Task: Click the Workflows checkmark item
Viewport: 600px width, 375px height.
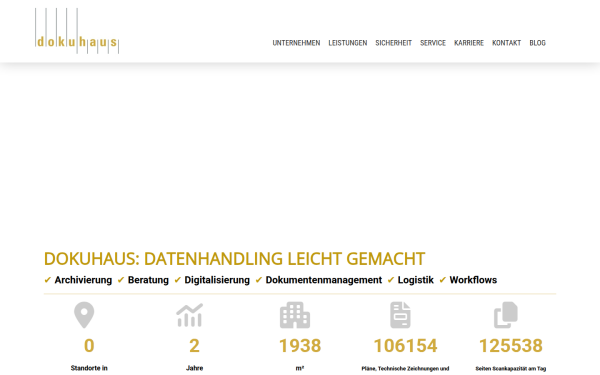Action: click(468, 280)
